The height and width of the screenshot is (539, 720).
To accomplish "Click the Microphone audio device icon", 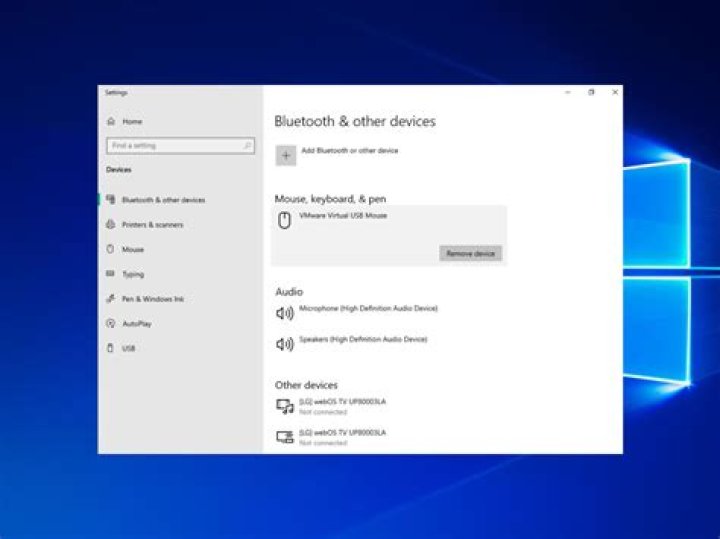I will point(285,313).
